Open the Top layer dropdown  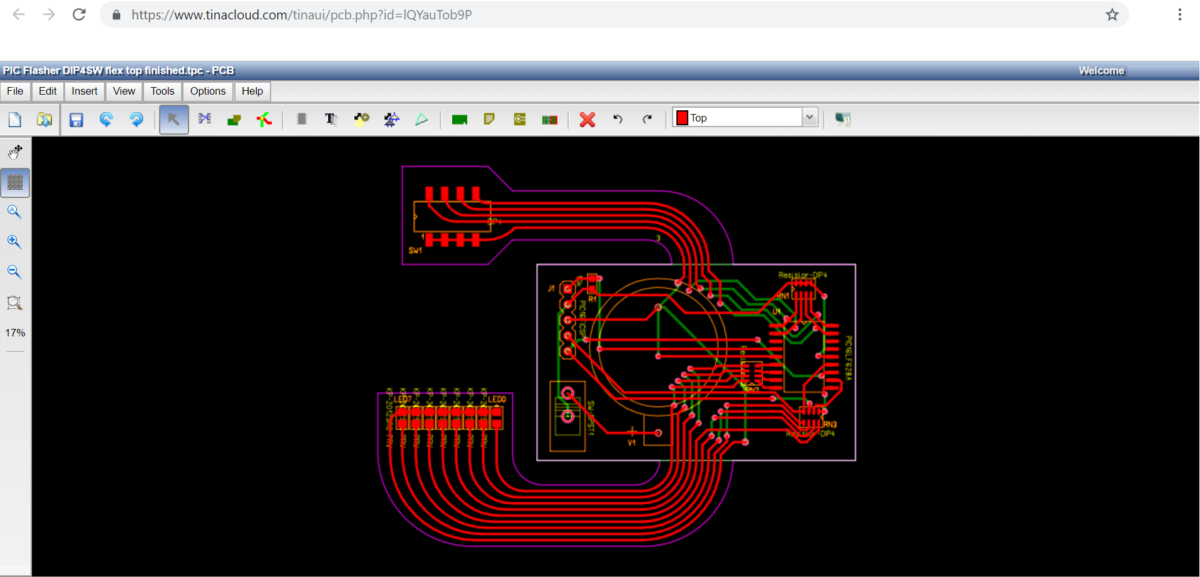(x=810, y=118)
